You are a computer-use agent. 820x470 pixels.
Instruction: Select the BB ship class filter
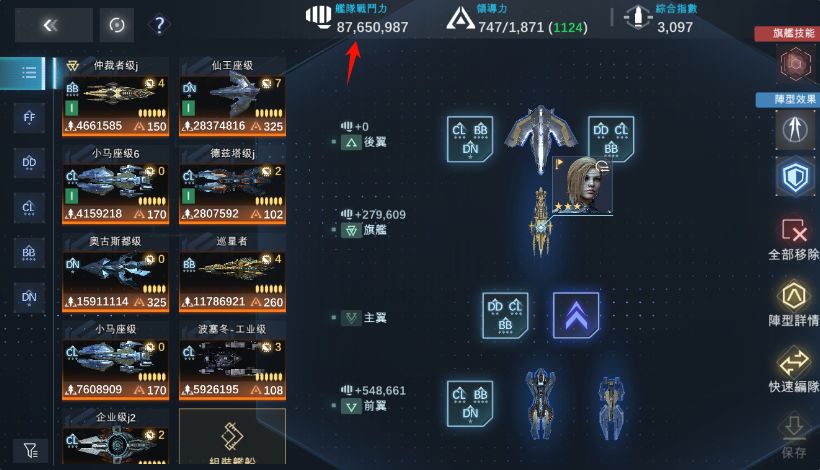click(29, 253)
